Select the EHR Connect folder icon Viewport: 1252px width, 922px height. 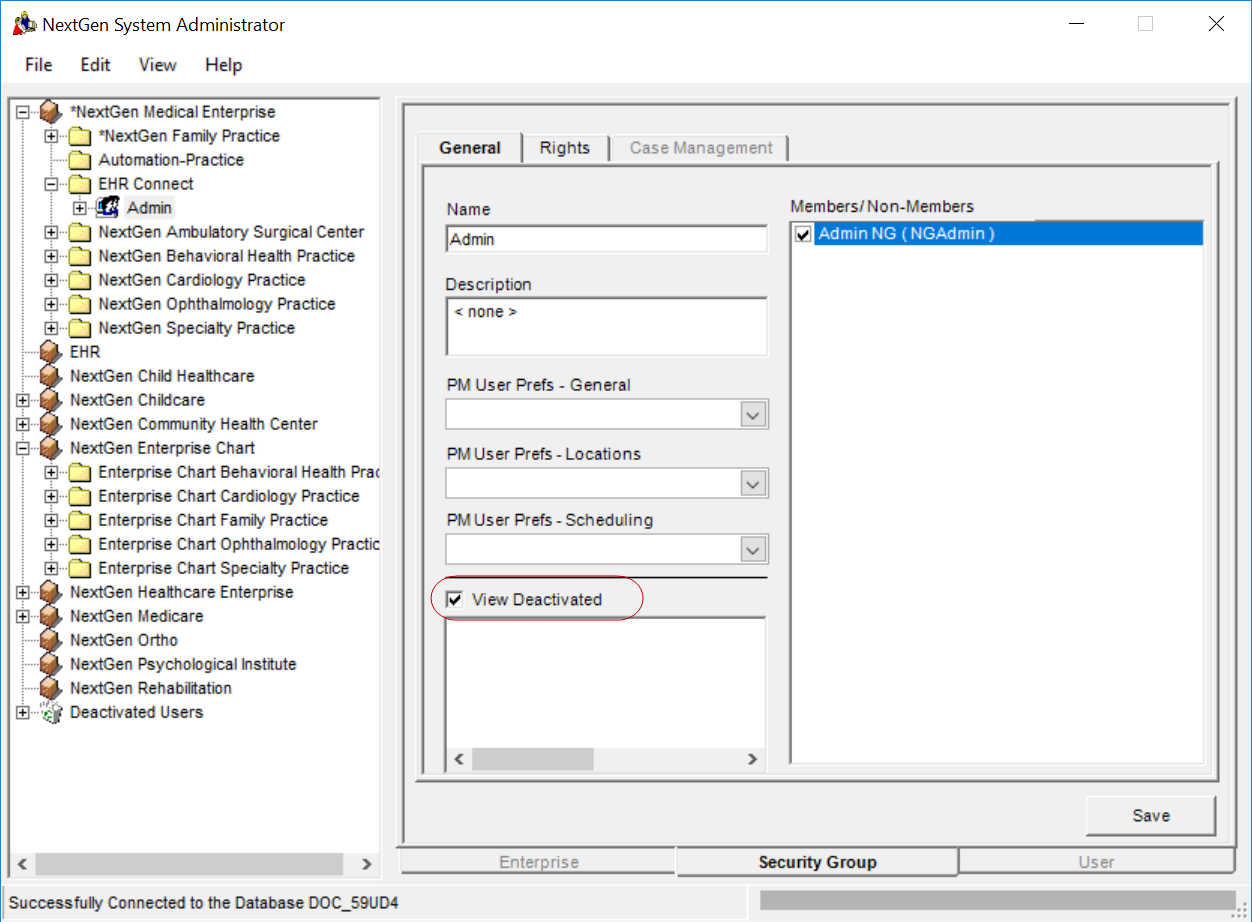[80, 184]
